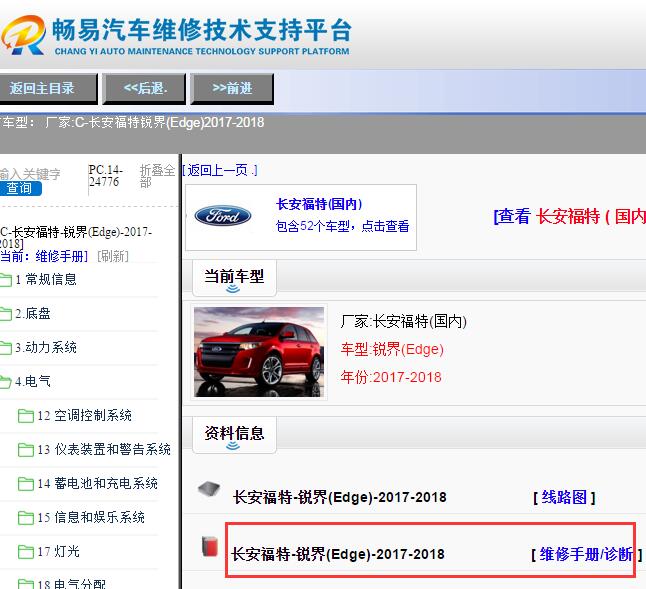Click the 刷新 refresh link
Image resolution: width=646 pixels, height=589 pixels.
[x=113, y=257]
